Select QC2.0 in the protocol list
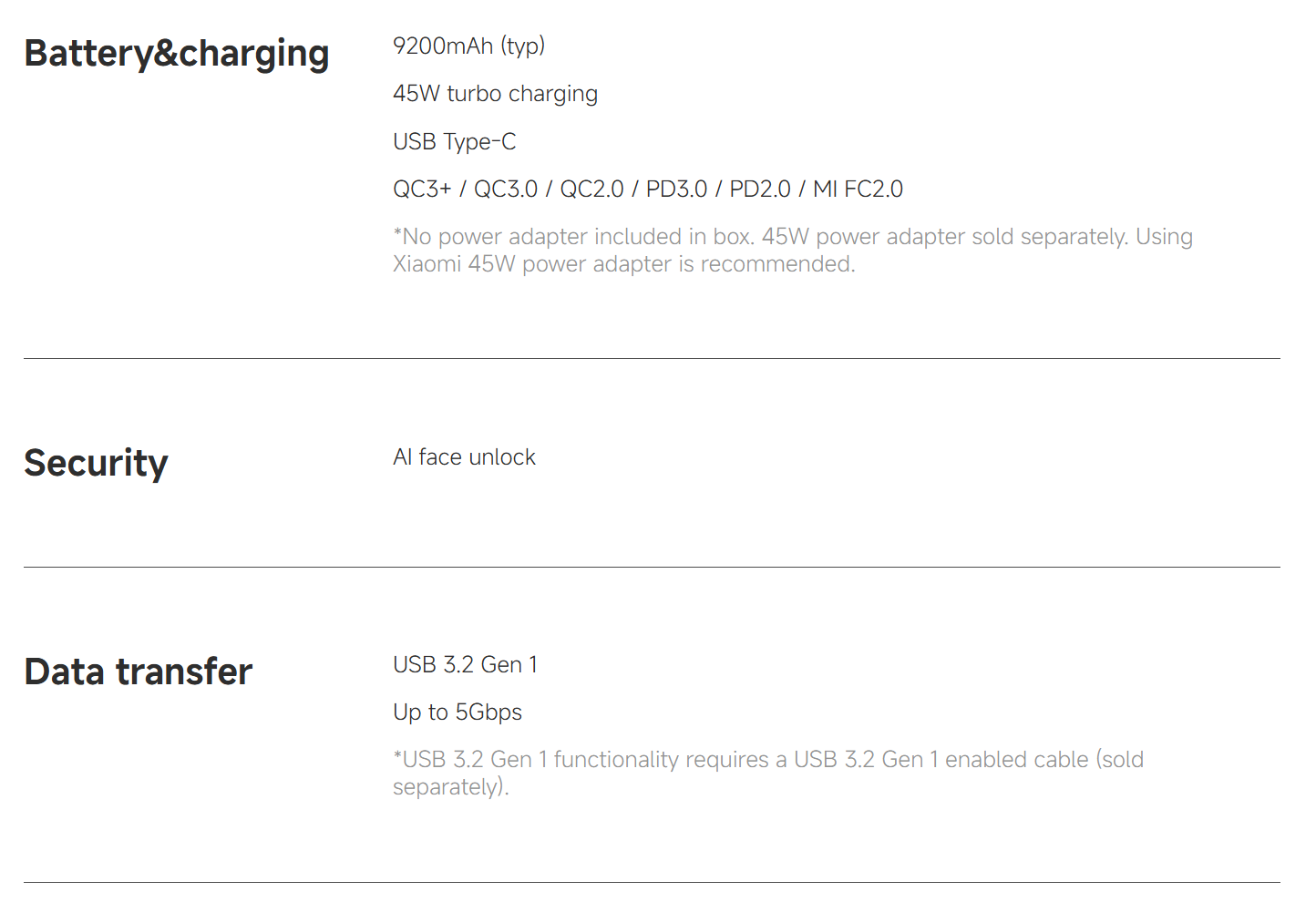The width and height of the screenshot is (1316, 902). (x=591, y=190)
